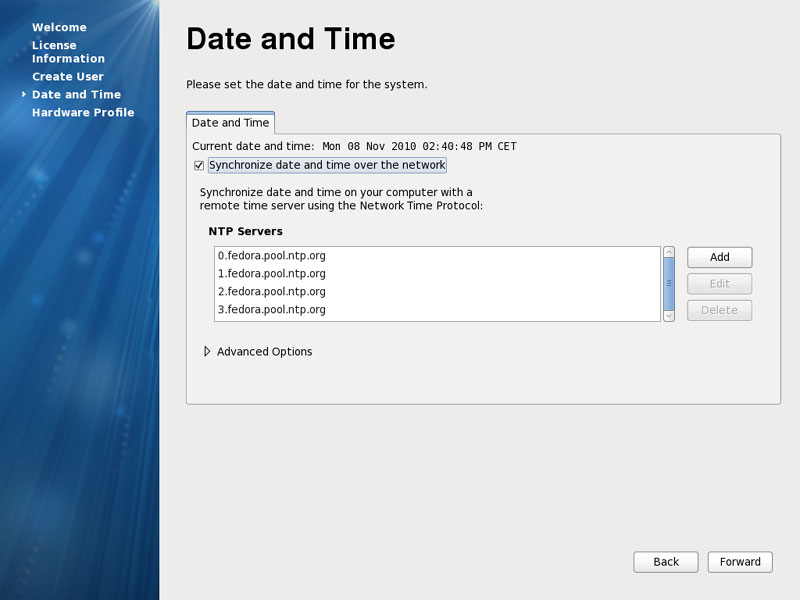Click the Delete NTP server button
The height and width of the screenshot is (600, 800).
pyautogui.click(x=719, y=310)
